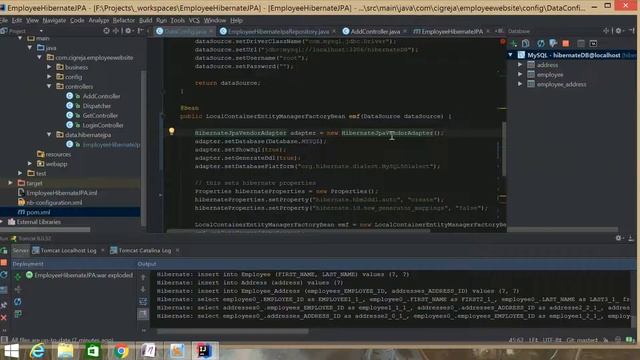The width and height of the screenshot is (640, 360).
Task: Switch to the EmployeeHibernateJPA pom tab
Action: [451, 31]
